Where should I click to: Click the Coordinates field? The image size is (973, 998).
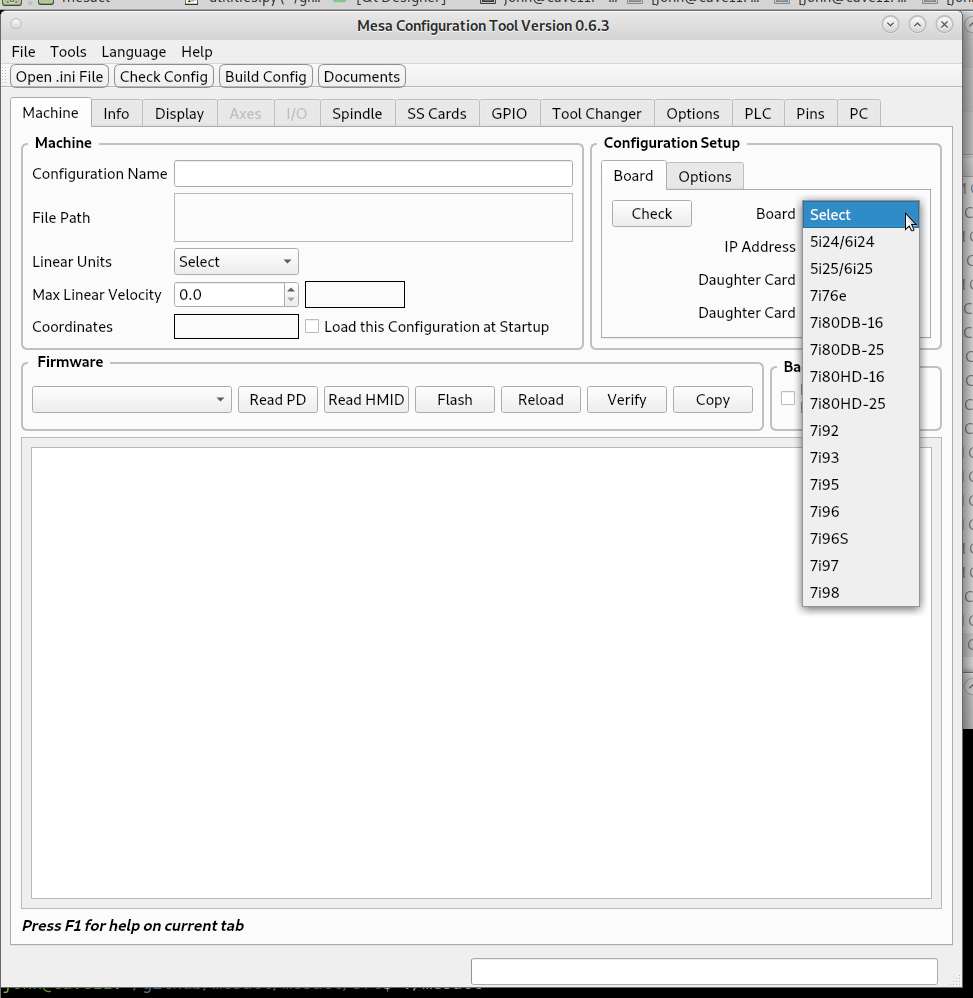(236, 327)
